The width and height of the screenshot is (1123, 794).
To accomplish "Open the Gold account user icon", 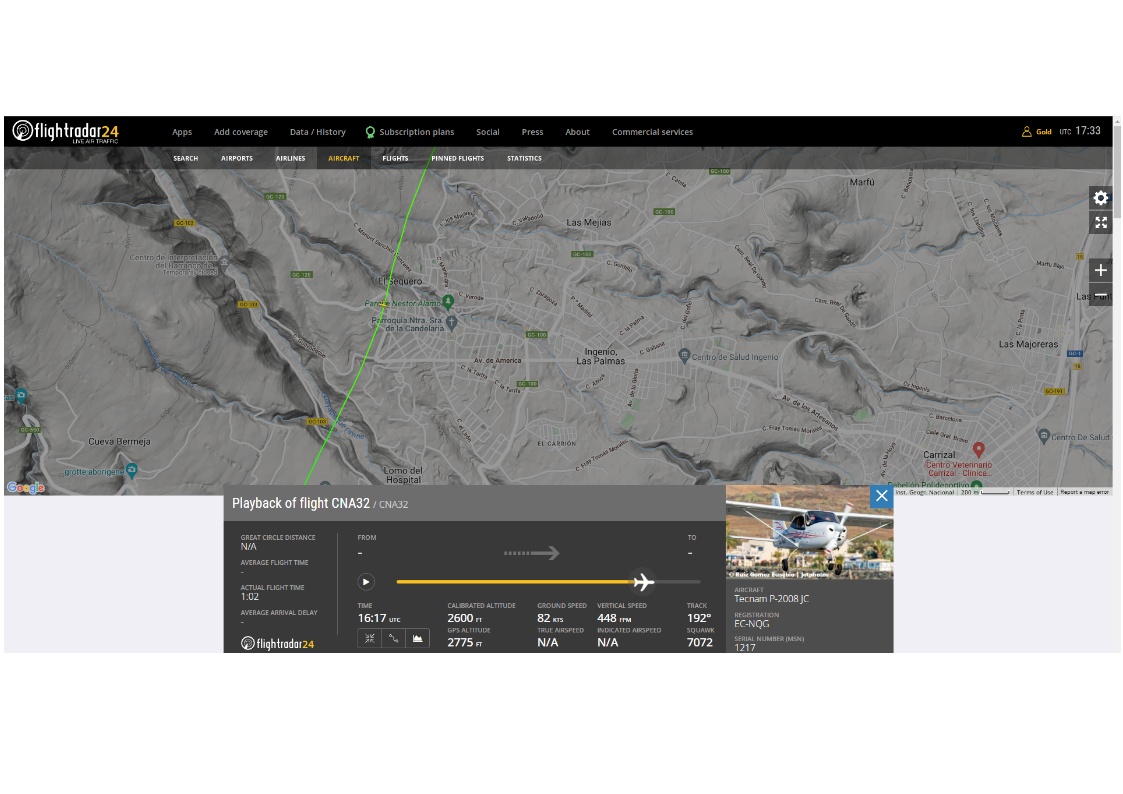I will point(1026,132).
